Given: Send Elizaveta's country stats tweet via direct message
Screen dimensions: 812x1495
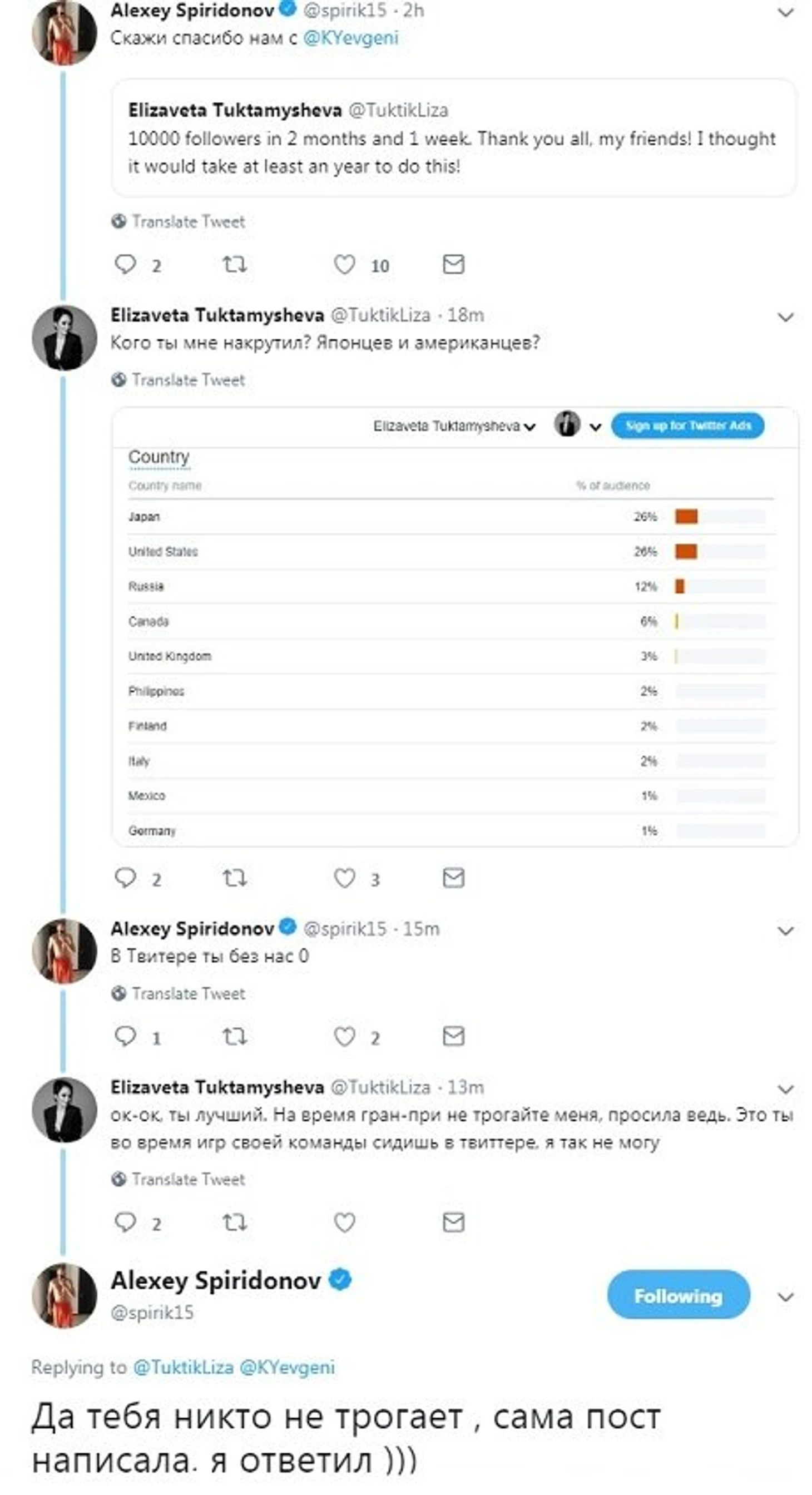Looking at the screenshot, I should click(x=453, y=878).
